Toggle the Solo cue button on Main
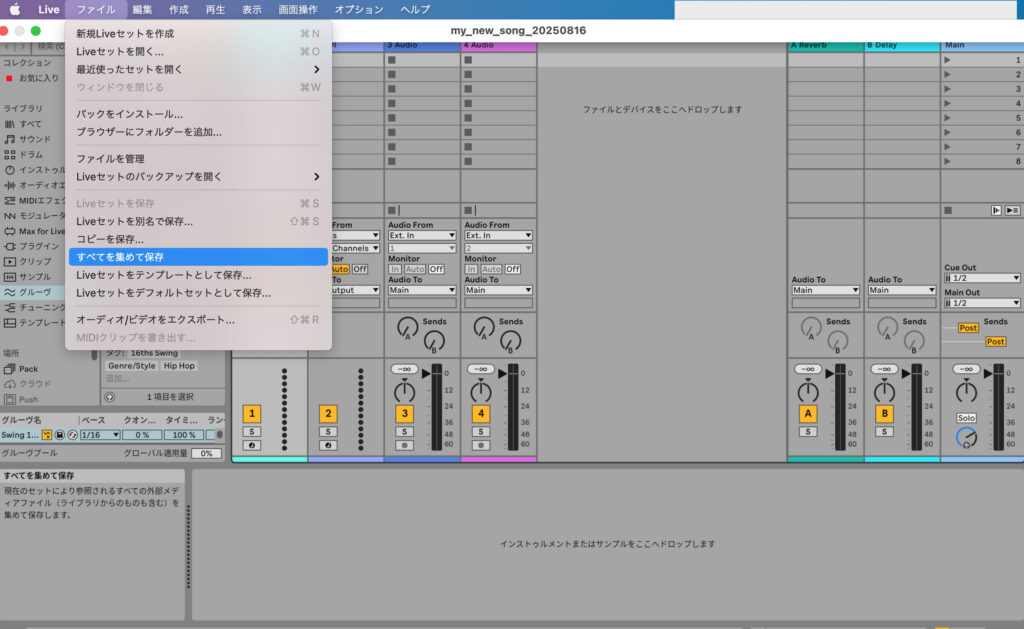This screenshot has height=629, width=1024. pyautogui.click(x=966, y=418)
